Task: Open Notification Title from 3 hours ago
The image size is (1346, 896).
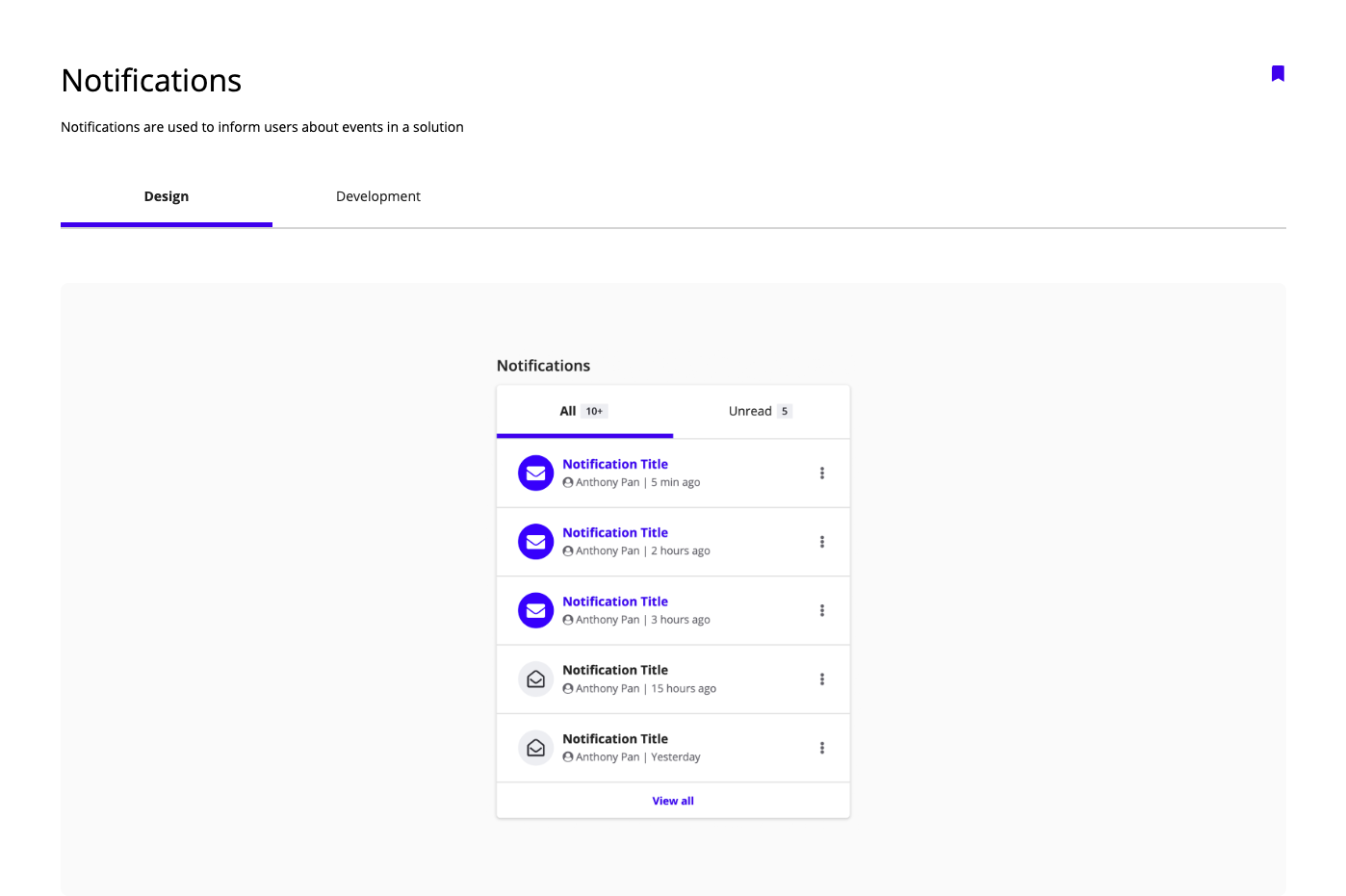Action: click(x=615, y=602)
